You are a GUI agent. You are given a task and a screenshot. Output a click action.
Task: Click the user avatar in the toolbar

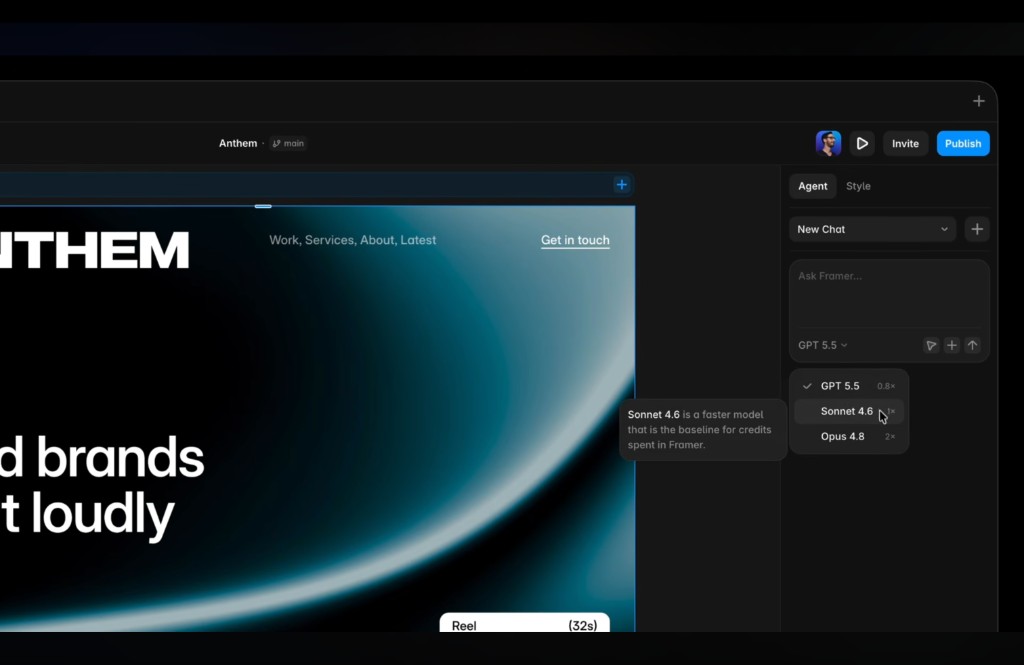tap(828, 143)
